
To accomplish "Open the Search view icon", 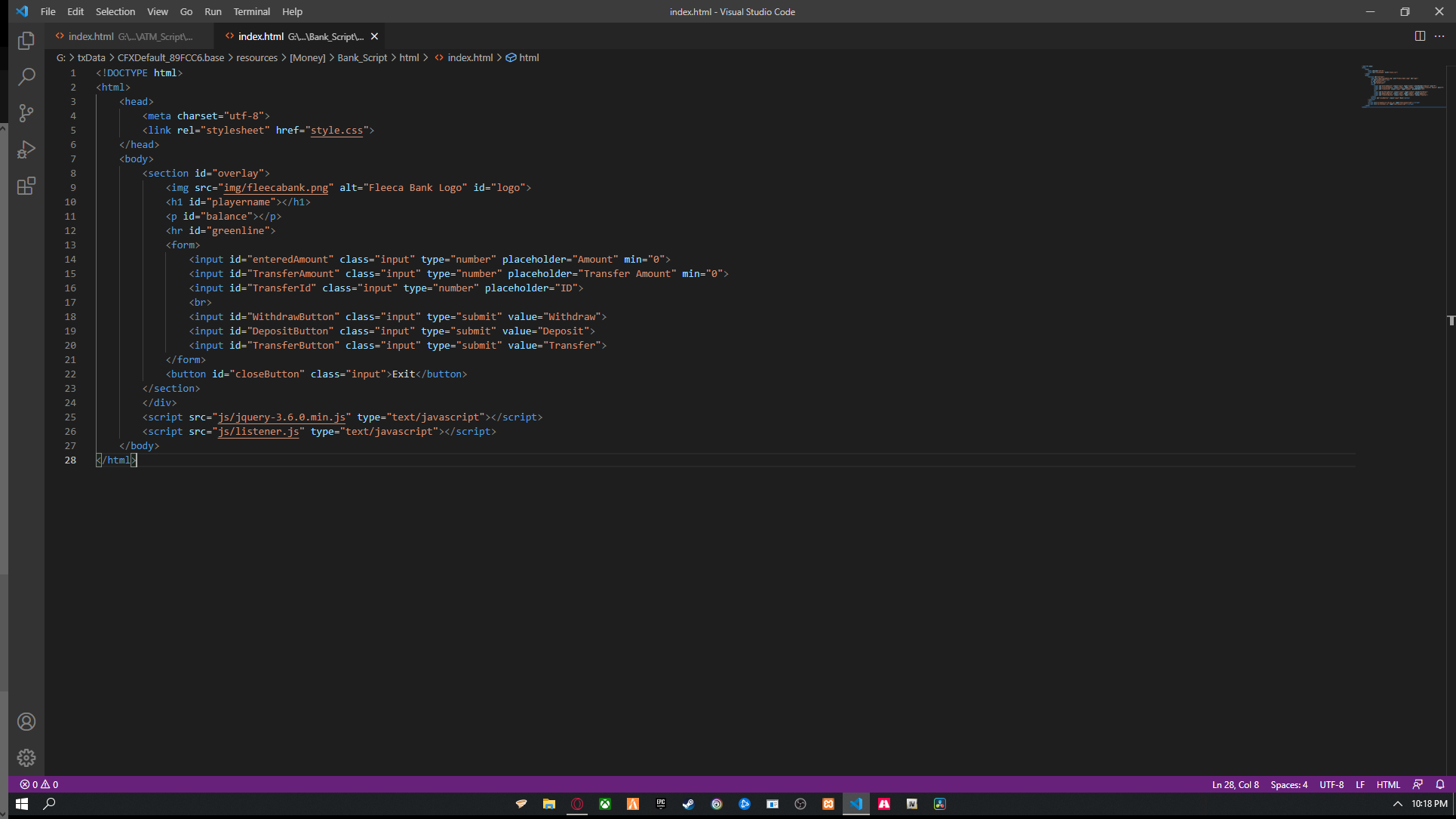I will 26,77.
